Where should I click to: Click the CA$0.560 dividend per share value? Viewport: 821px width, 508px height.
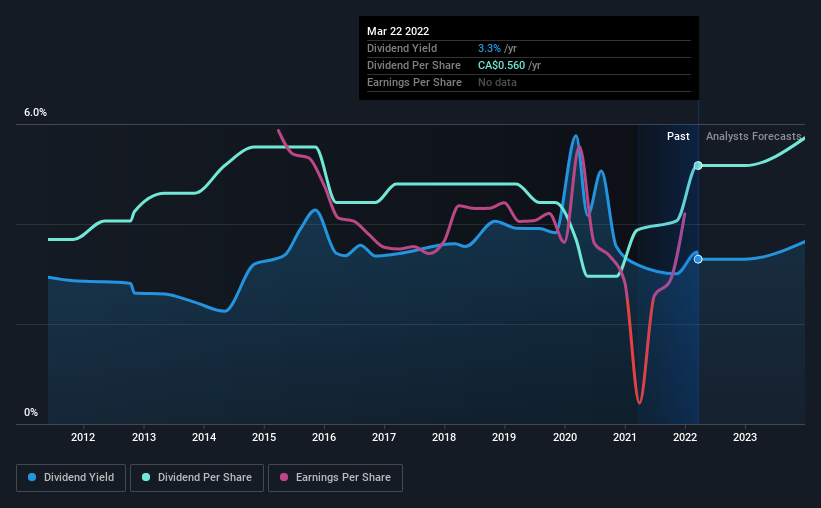501,65
